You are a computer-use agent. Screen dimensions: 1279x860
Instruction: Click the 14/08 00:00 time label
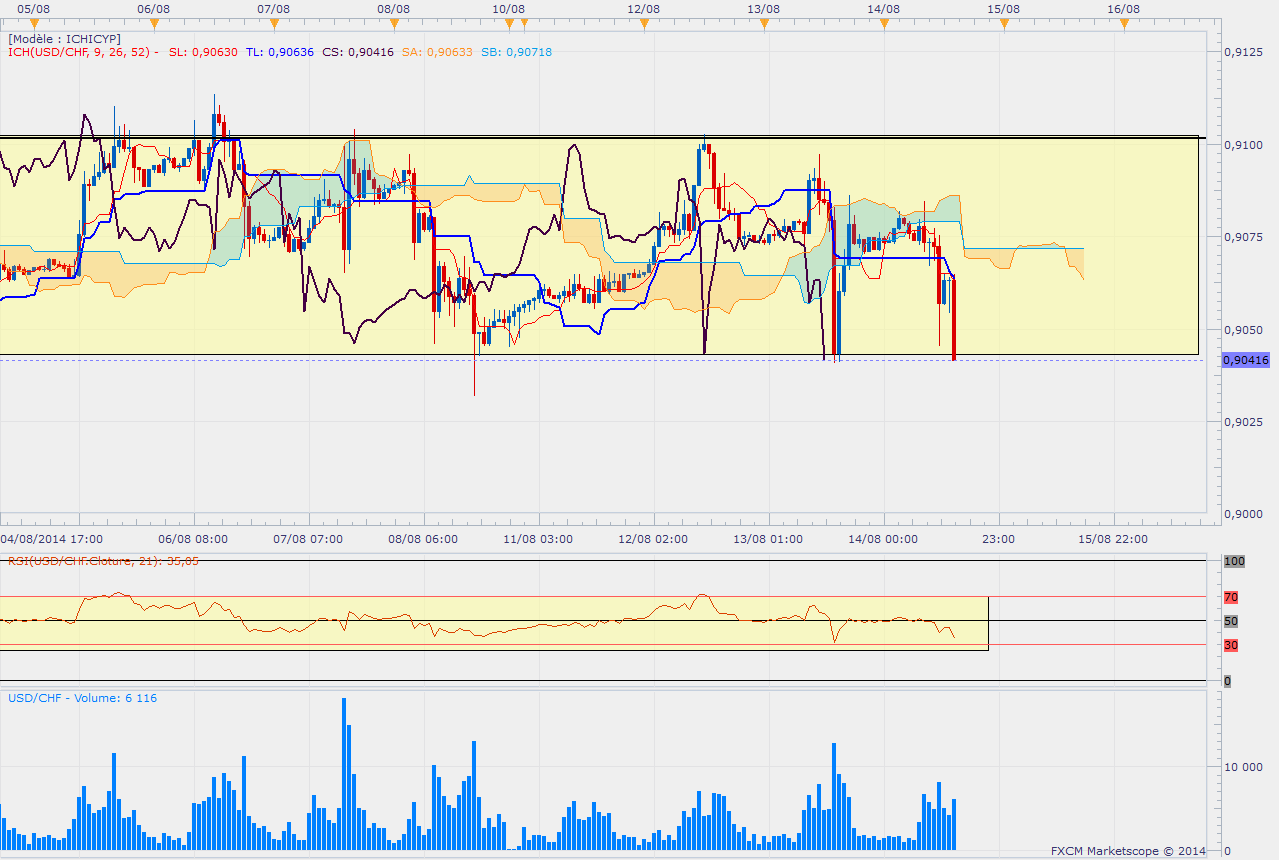(883, 538)
